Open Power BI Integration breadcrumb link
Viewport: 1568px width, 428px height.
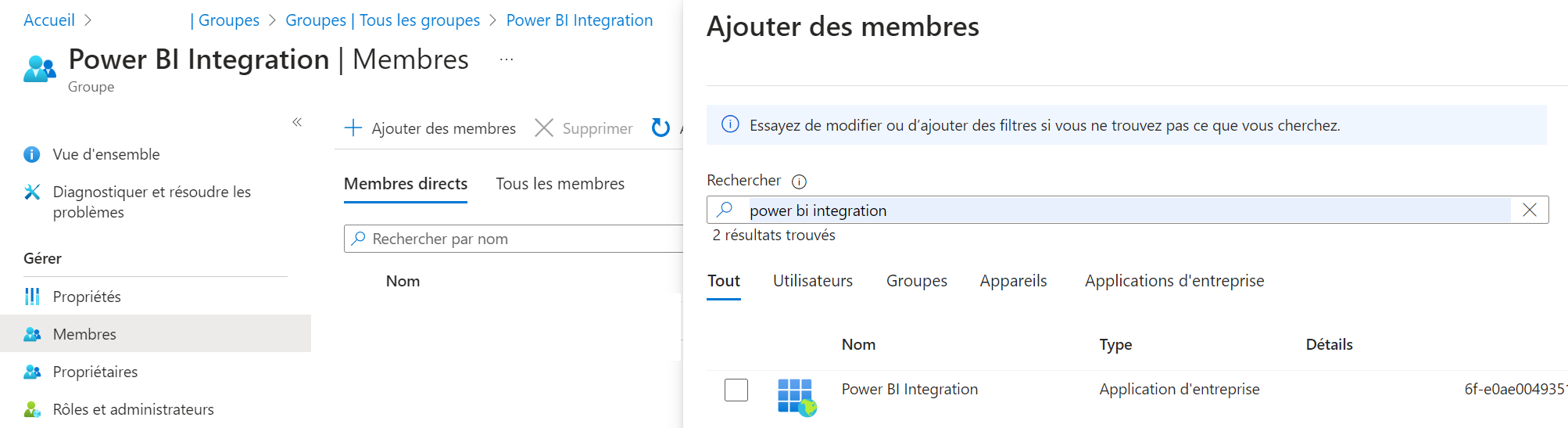[x=579, y=20]
